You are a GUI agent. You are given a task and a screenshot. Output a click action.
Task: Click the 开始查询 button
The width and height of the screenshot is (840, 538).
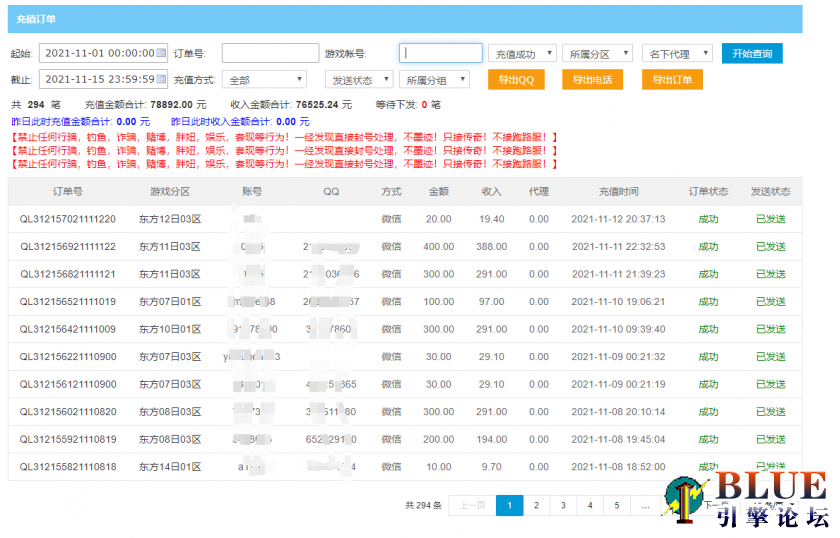(x=752, y=54)
